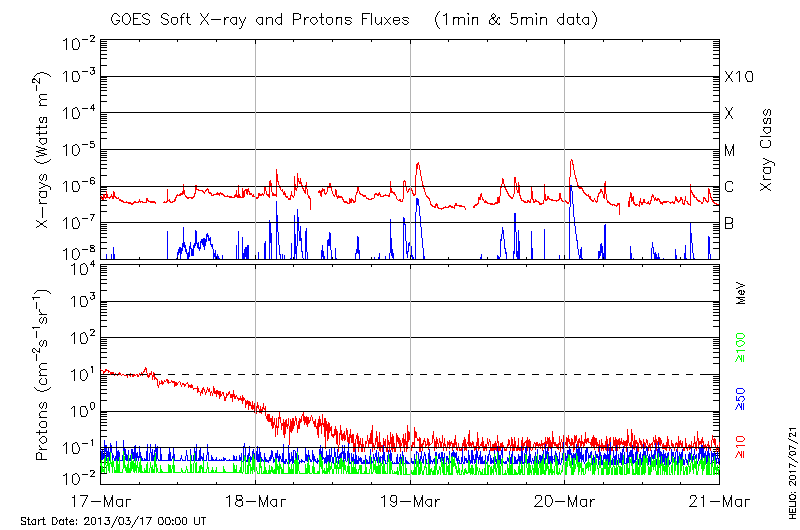Click the C flare class label

[x=729, y=187]
